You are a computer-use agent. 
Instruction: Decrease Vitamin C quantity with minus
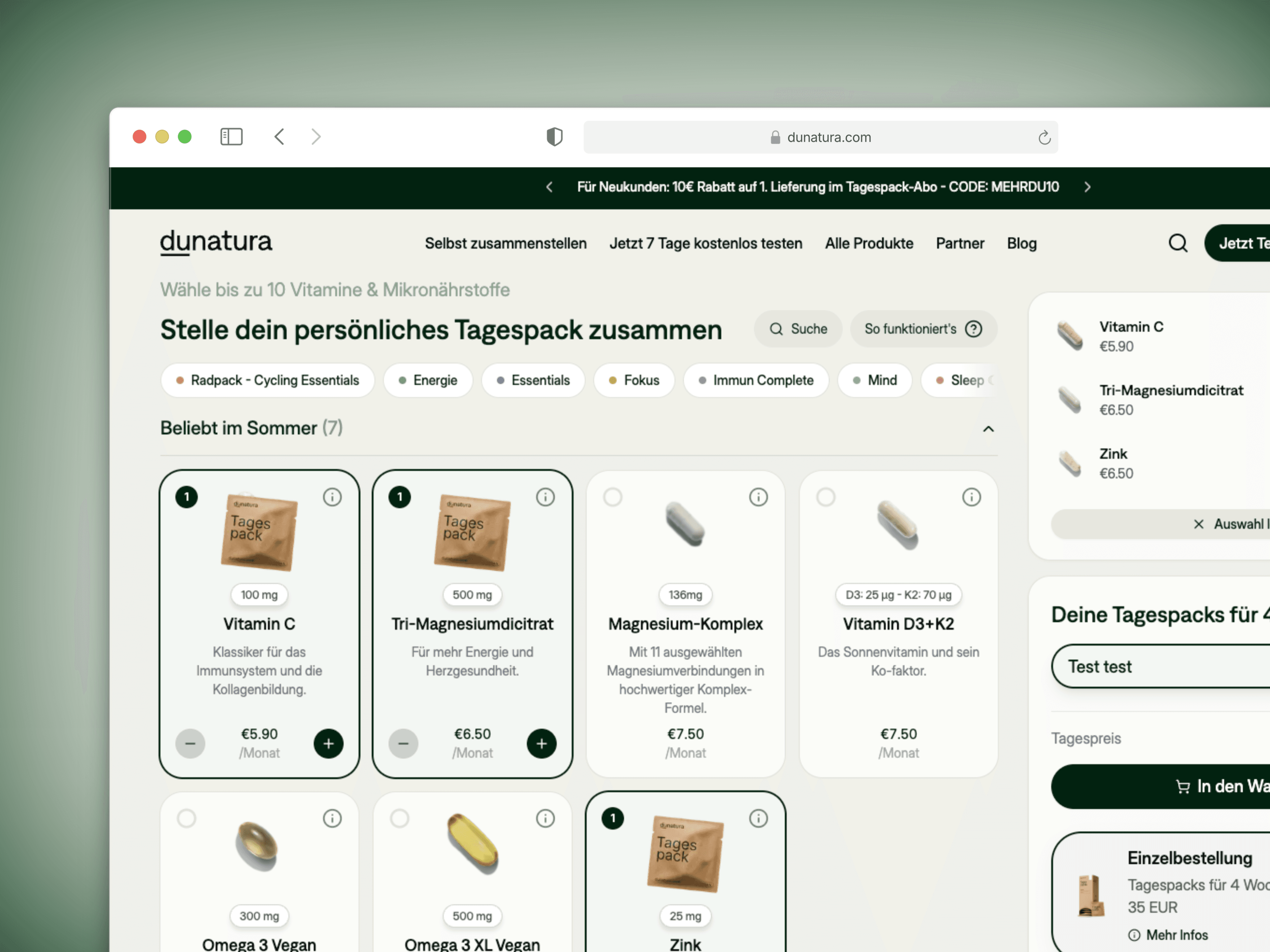[190, 744]
